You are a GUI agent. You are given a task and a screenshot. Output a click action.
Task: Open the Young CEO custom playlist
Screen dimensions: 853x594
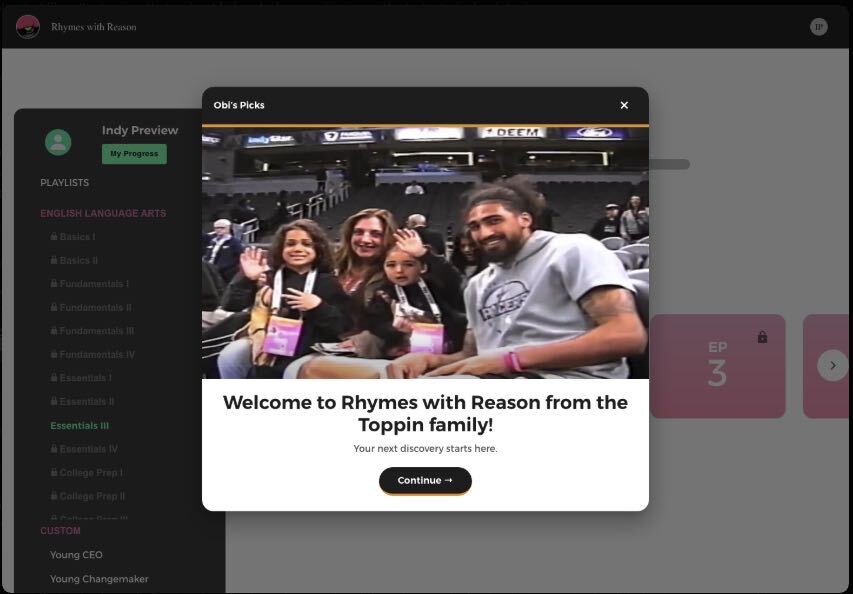[76, 555]
